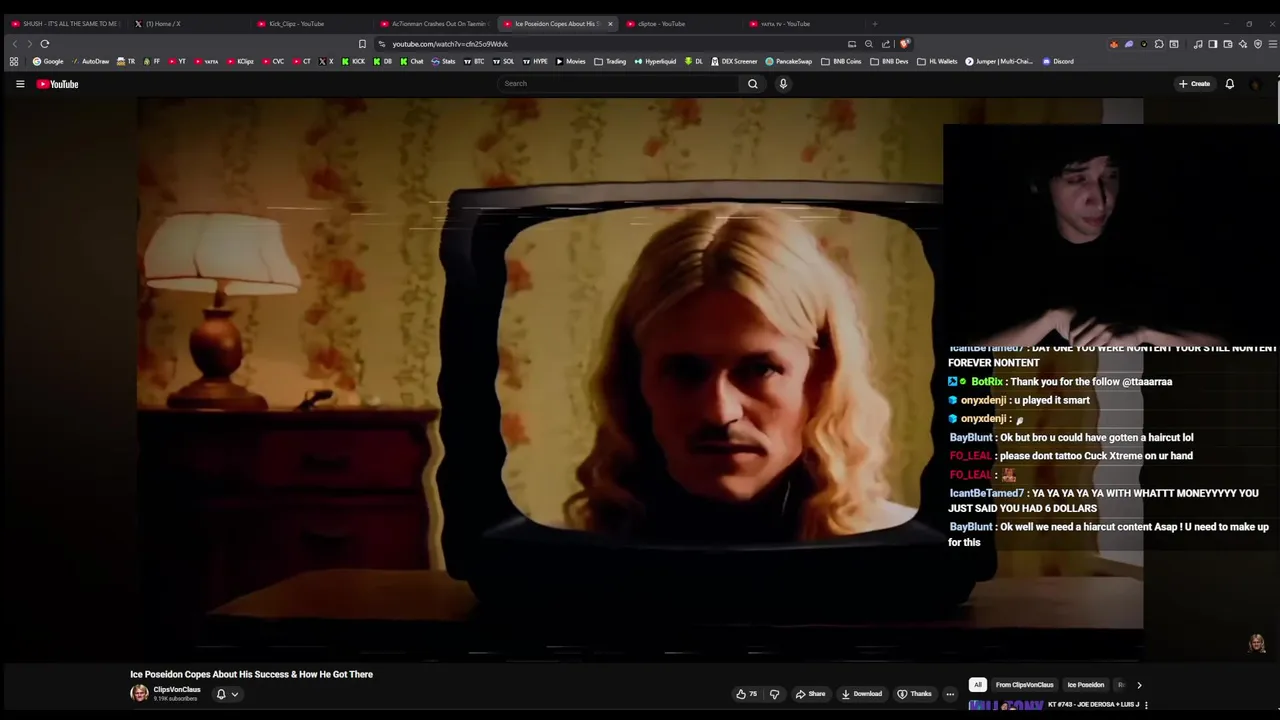Expand the Movies bookmark folder

pos(570,62)
